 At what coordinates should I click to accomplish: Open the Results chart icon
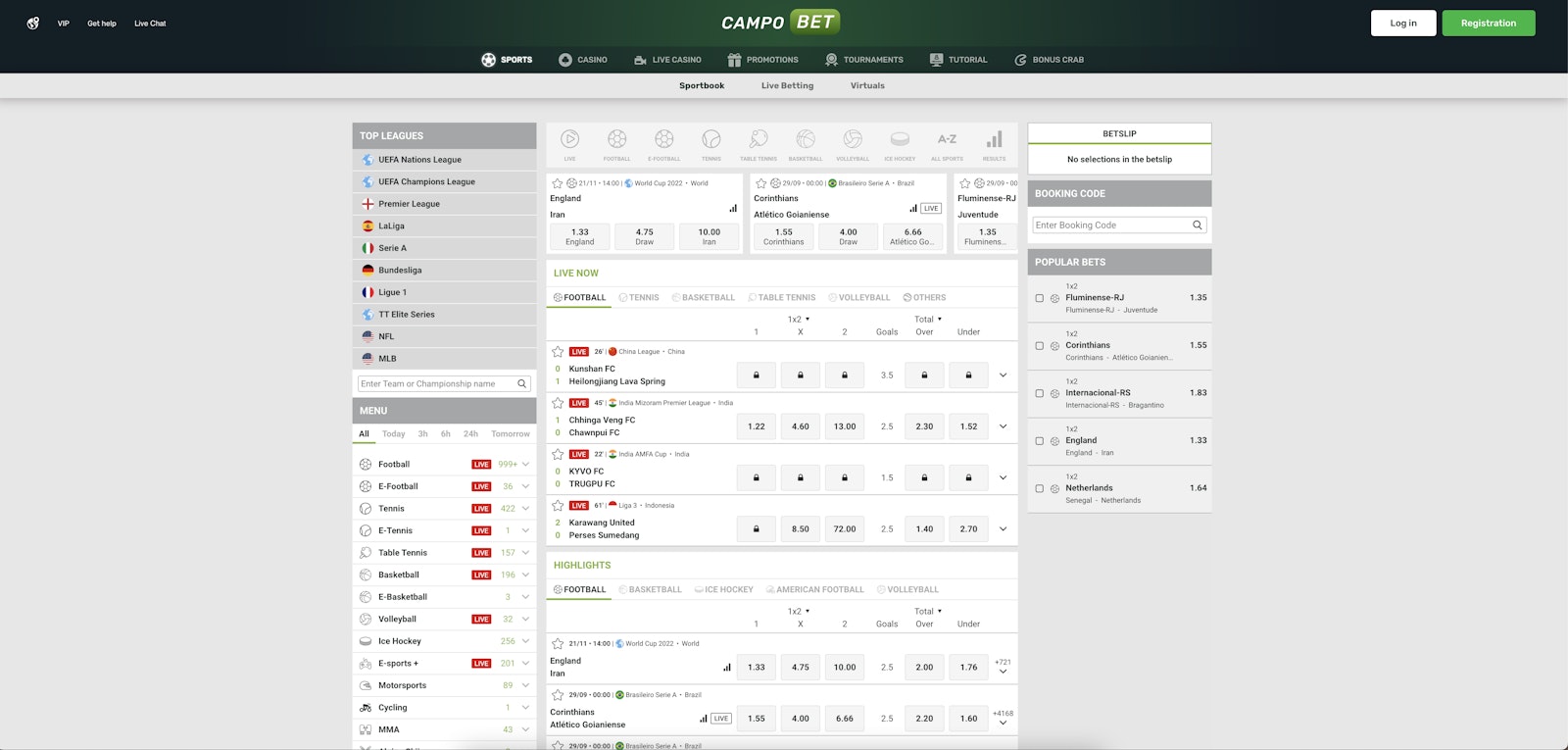994,140
